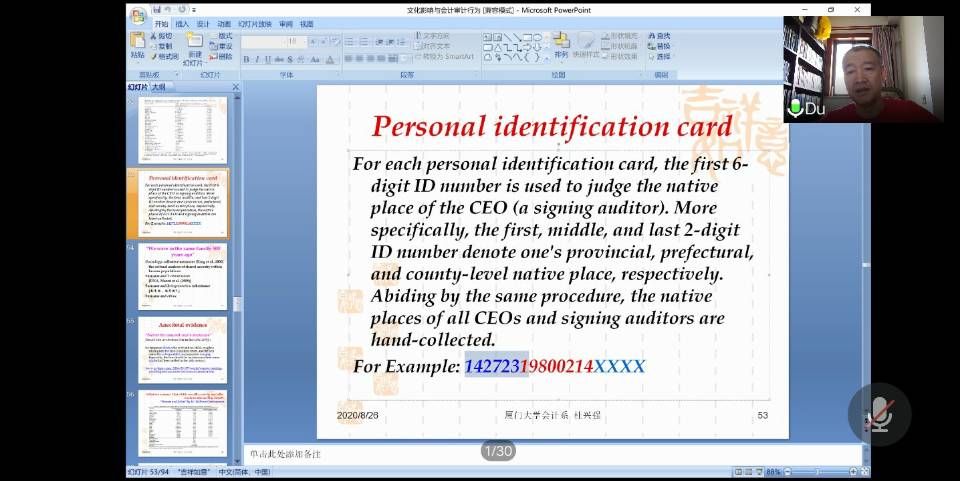Click the Arrange (排列) icon
This screenshot has height=481, width=960.
tap(561, 45)
